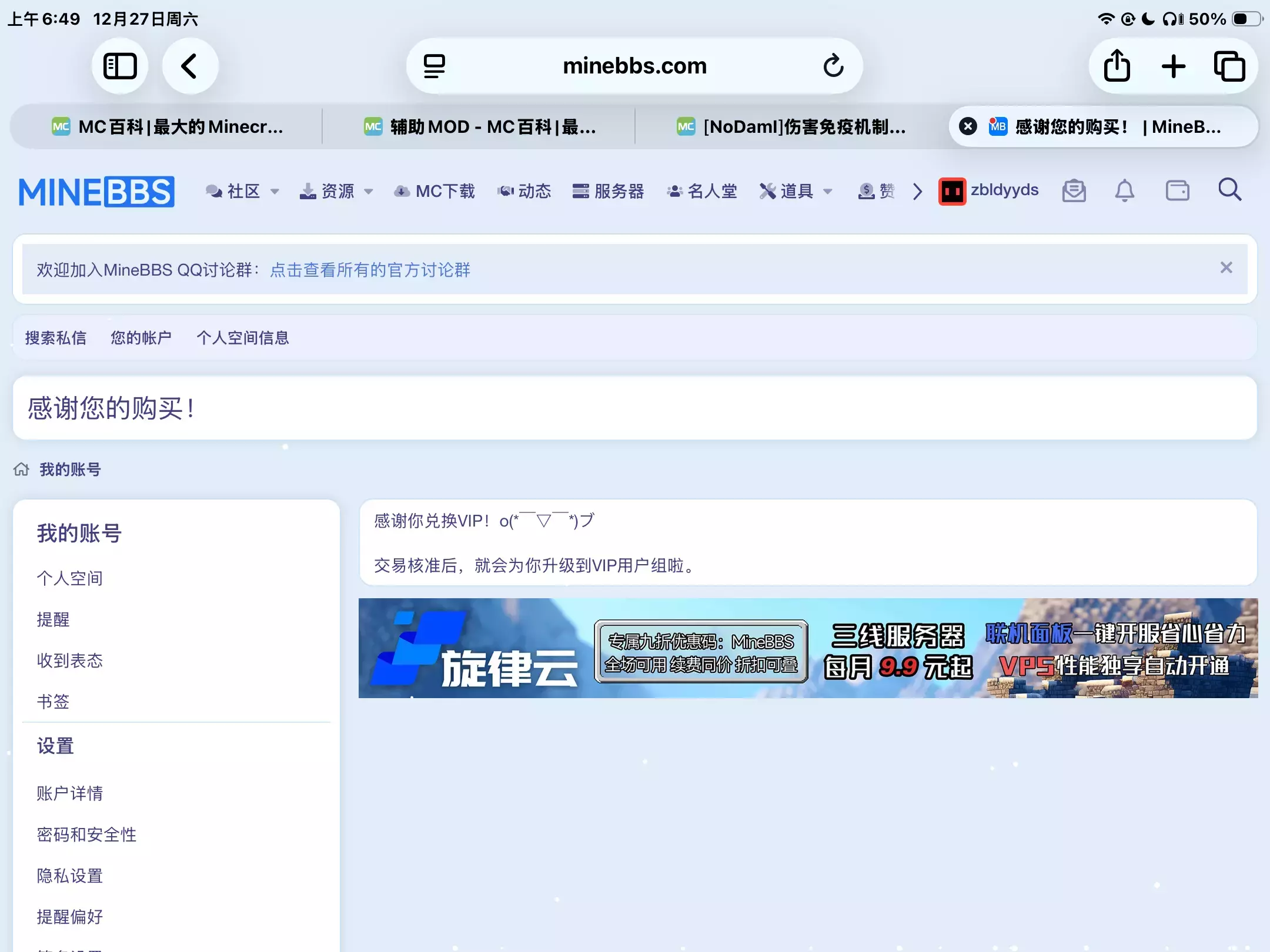The height and width of the screenshot is (952, 1270).
Task: Show all open tabs overview
Action: (1229, 66)
